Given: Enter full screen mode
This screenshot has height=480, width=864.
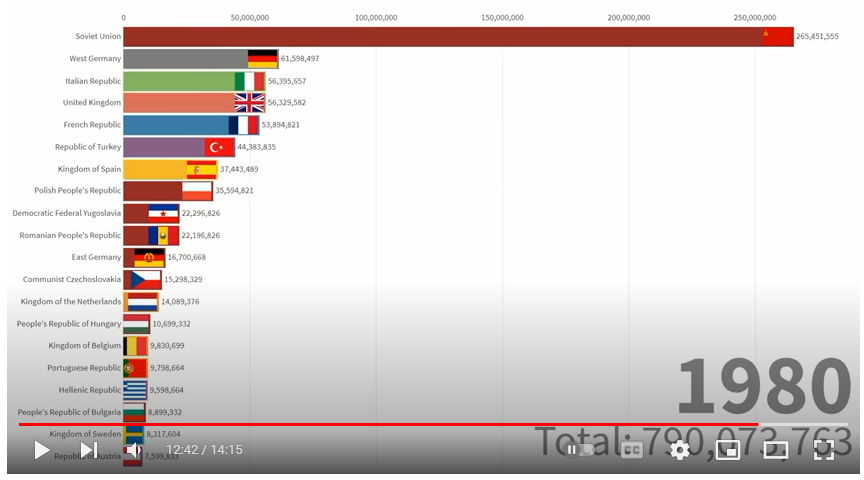Looking at the screenshot, I should (823, 450).
